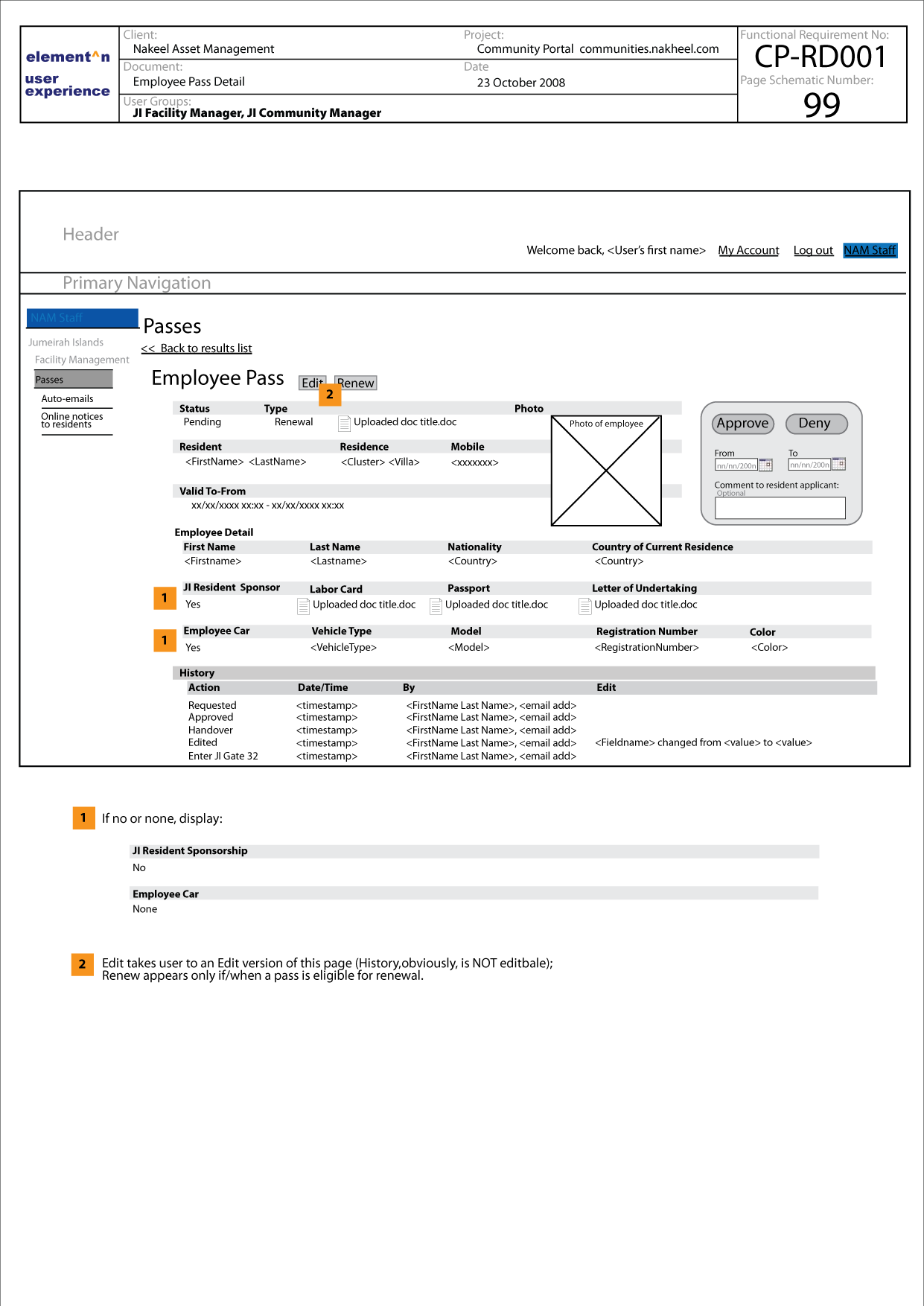
Task: Open Auto-emails in the sidebar menu
Action: 68,399
